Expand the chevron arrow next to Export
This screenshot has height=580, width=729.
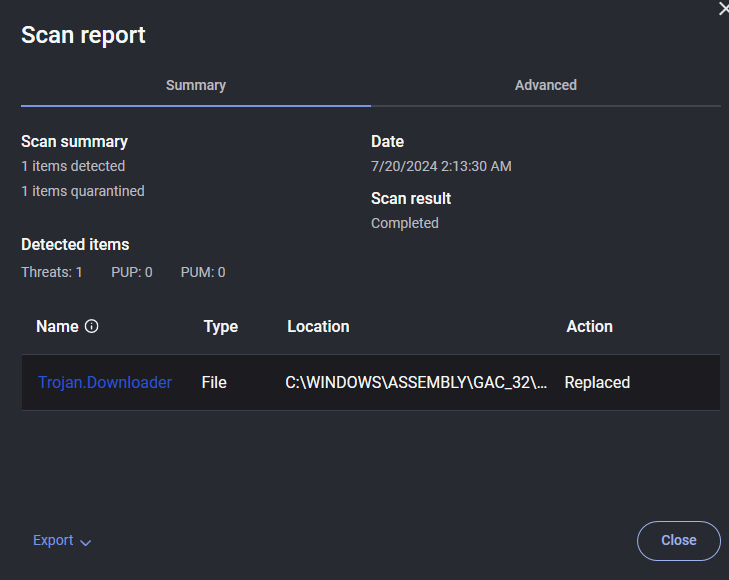(86, 542)
